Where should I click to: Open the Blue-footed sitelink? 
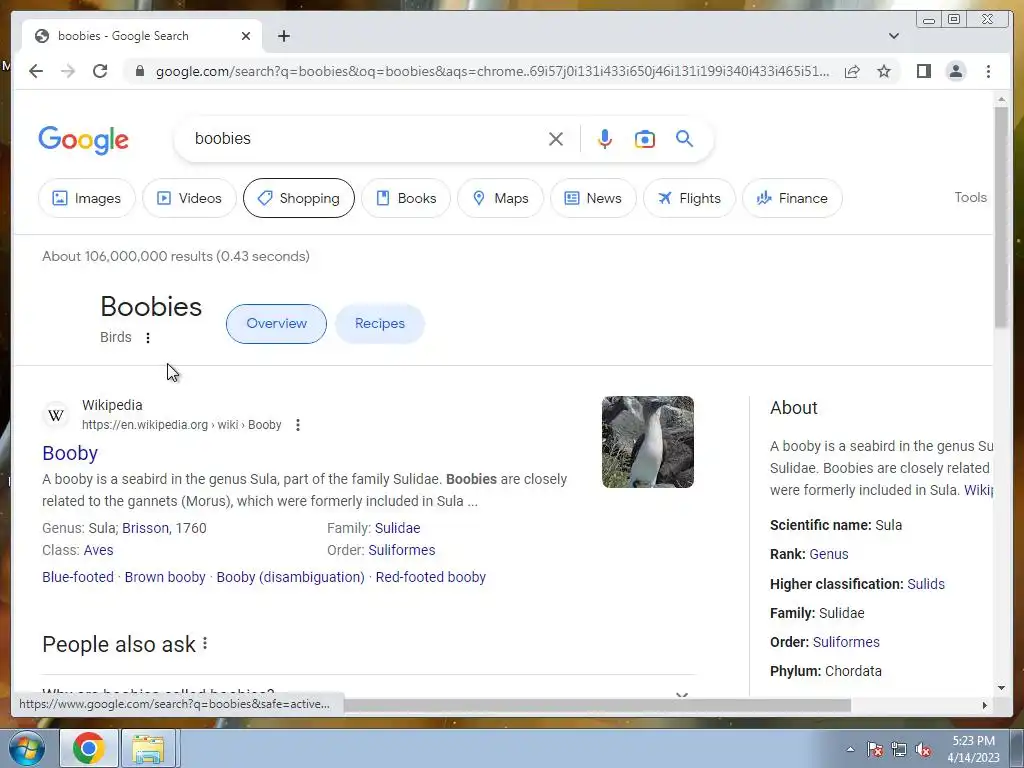(x=78, y=577)
